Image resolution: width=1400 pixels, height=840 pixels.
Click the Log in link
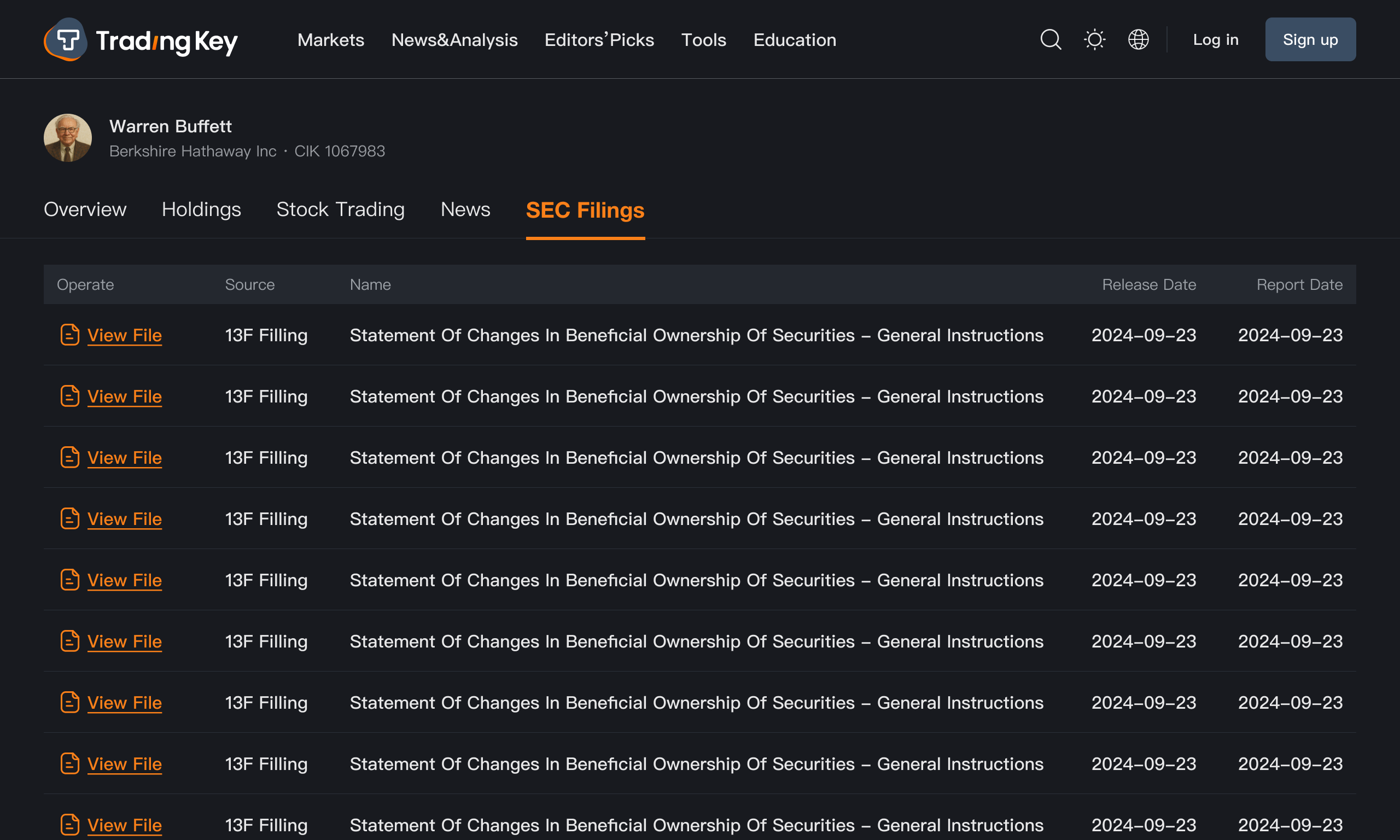[1216, 39]
